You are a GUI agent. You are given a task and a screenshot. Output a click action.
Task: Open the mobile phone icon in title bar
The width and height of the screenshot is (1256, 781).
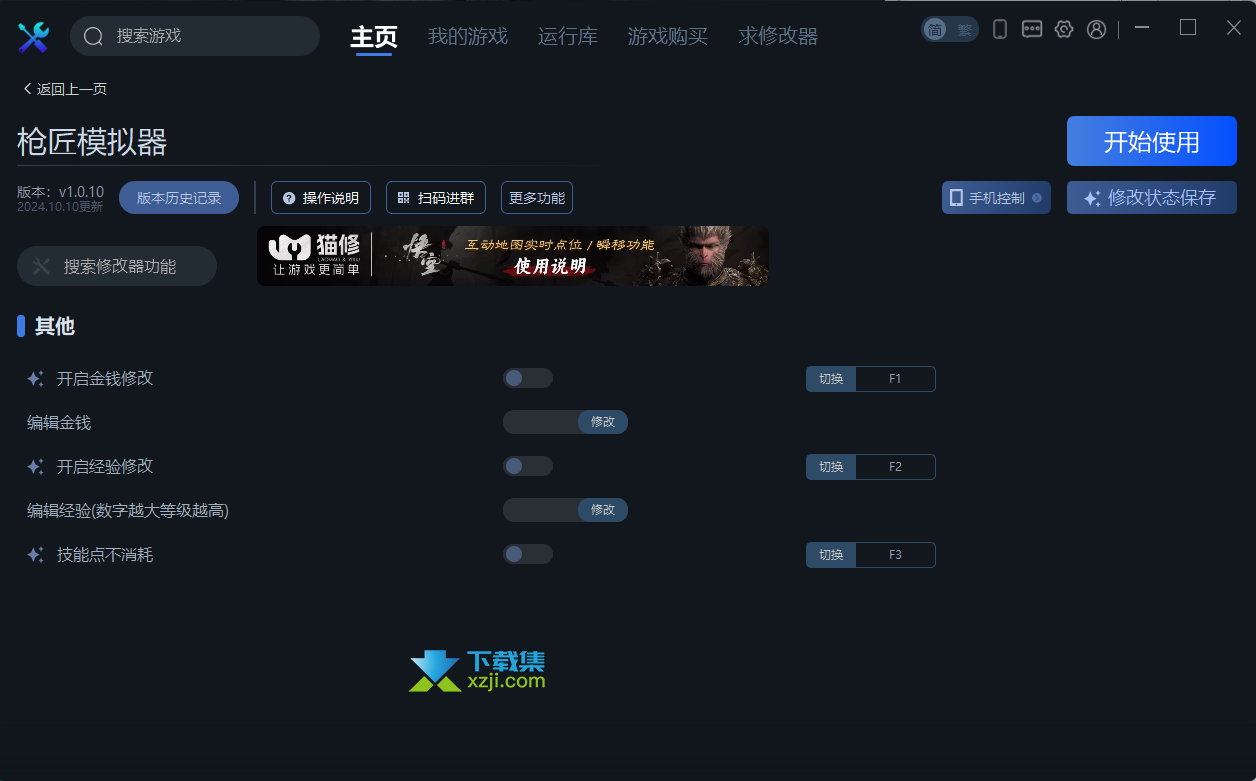(1000, 29)
